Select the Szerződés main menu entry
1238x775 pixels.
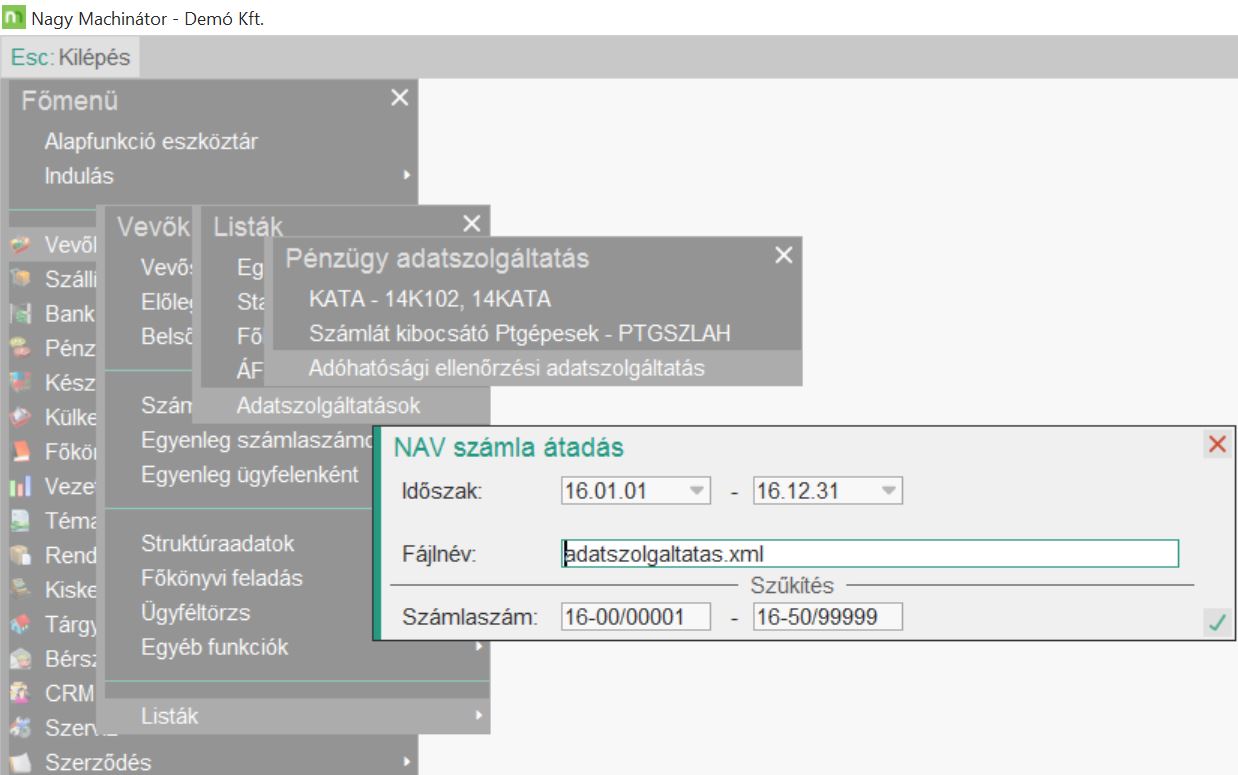click(x=98, y=763)
